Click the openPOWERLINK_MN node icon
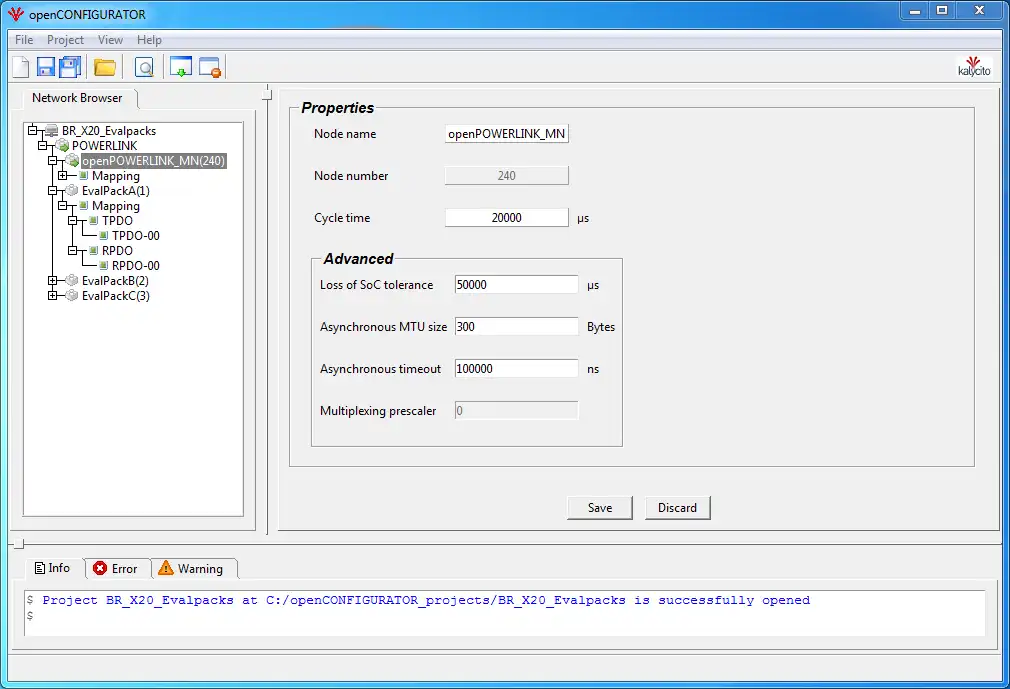The image size is (1010, 689). click(x=73, y=160)
